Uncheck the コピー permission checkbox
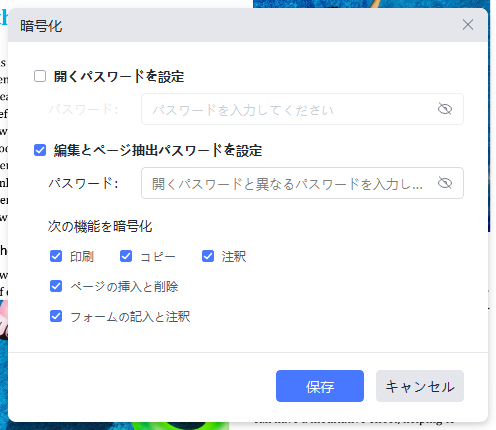The image size is (496, 430). click(x=126, y=256)
